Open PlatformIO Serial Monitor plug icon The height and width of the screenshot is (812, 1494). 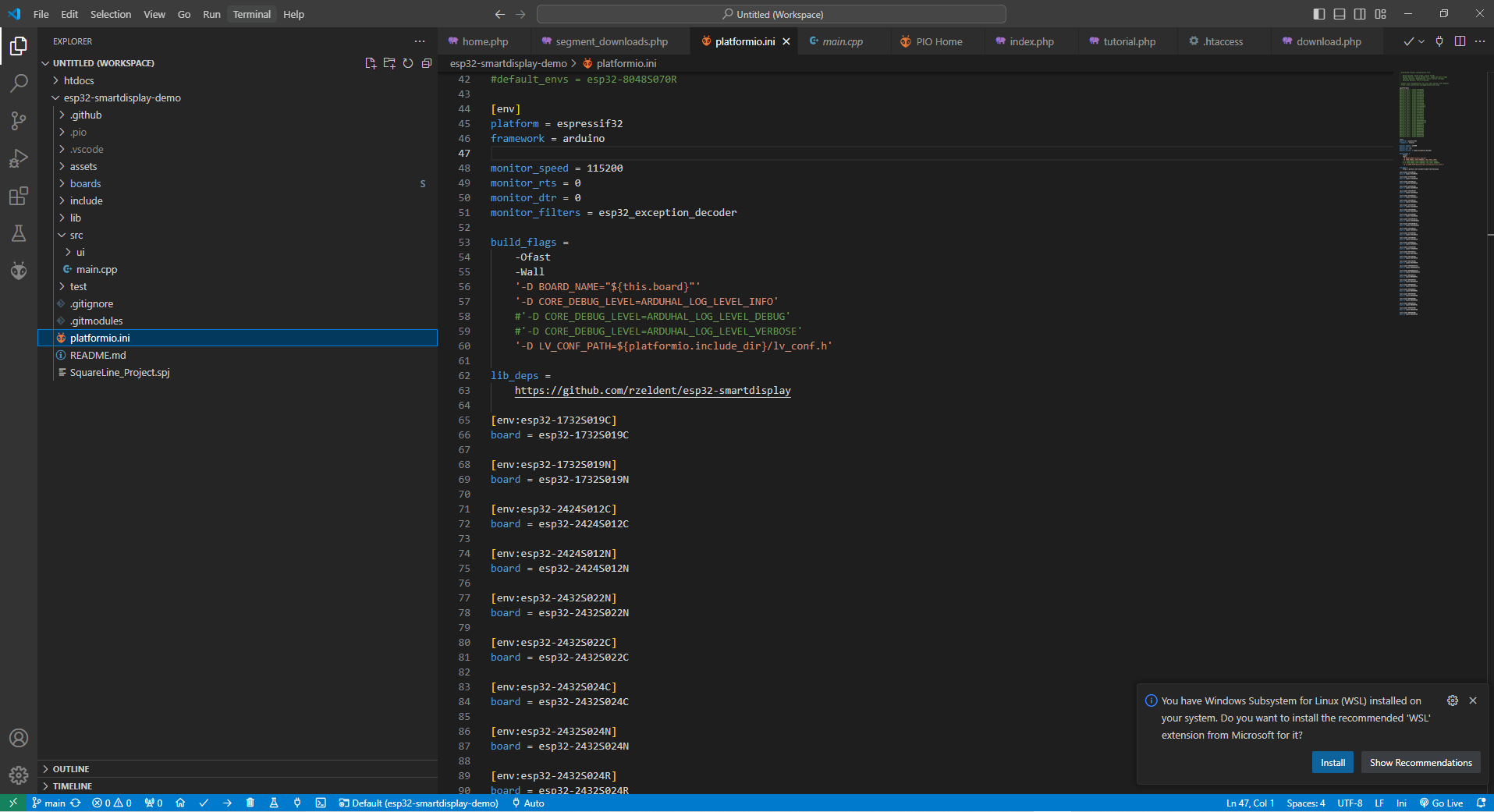tap(297, 803)
